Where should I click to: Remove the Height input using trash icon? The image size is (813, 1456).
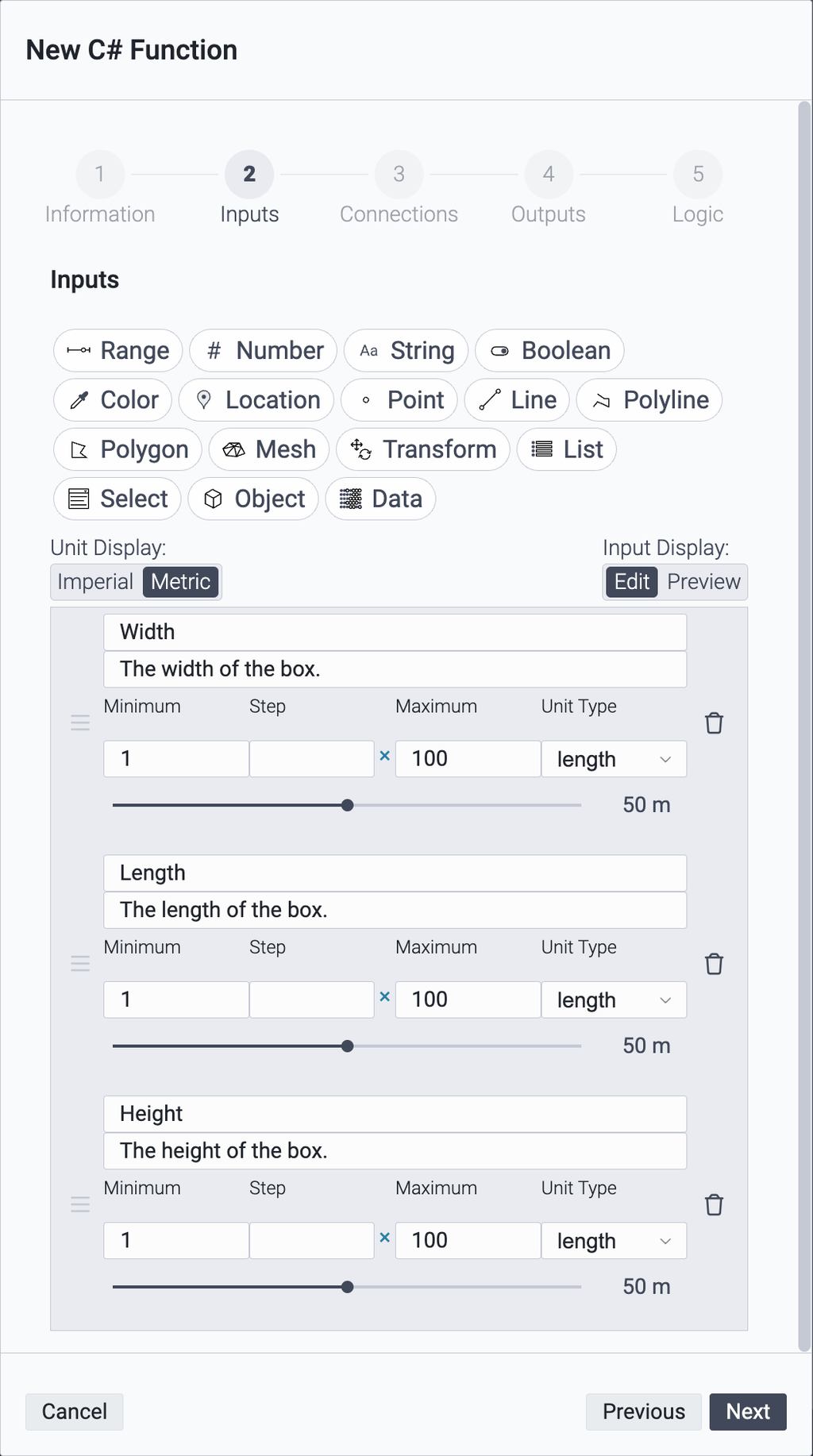714,1205
